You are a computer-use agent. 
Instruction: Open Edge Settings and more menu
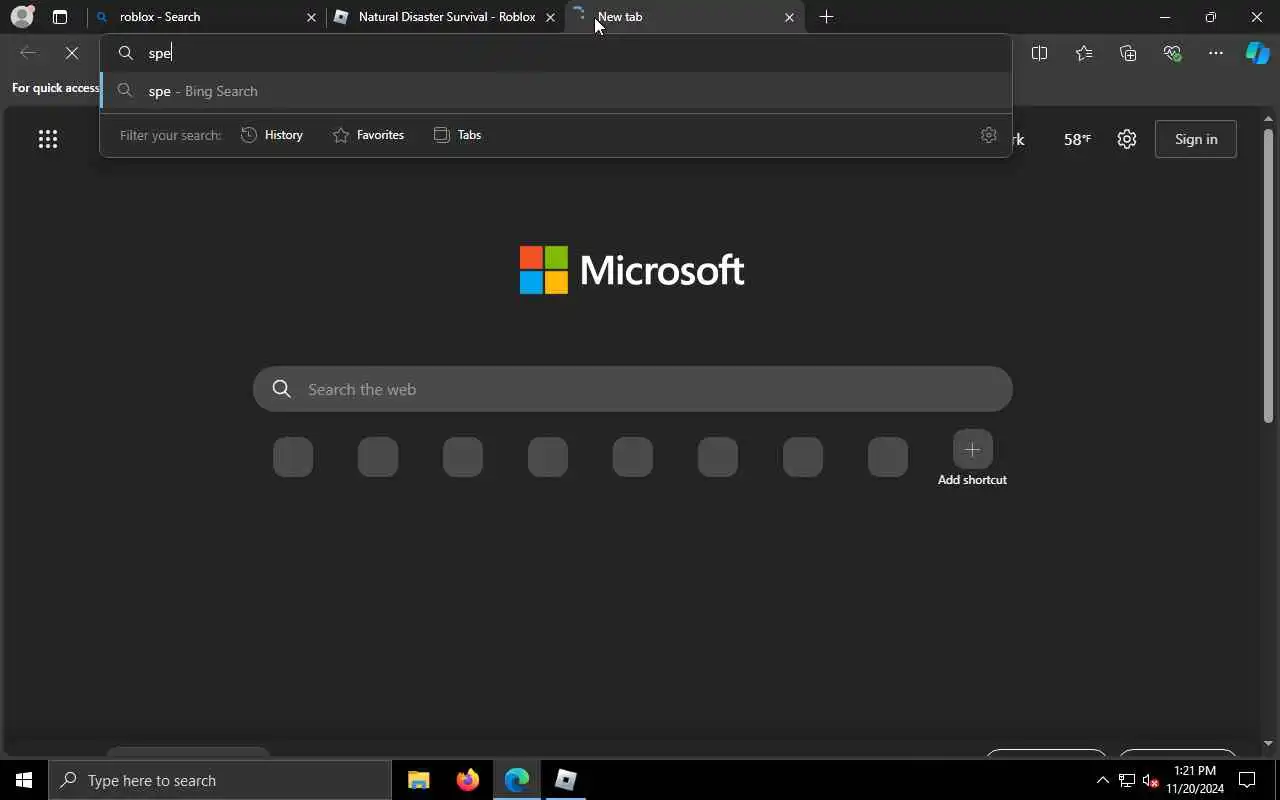[x=1216, y=53]
